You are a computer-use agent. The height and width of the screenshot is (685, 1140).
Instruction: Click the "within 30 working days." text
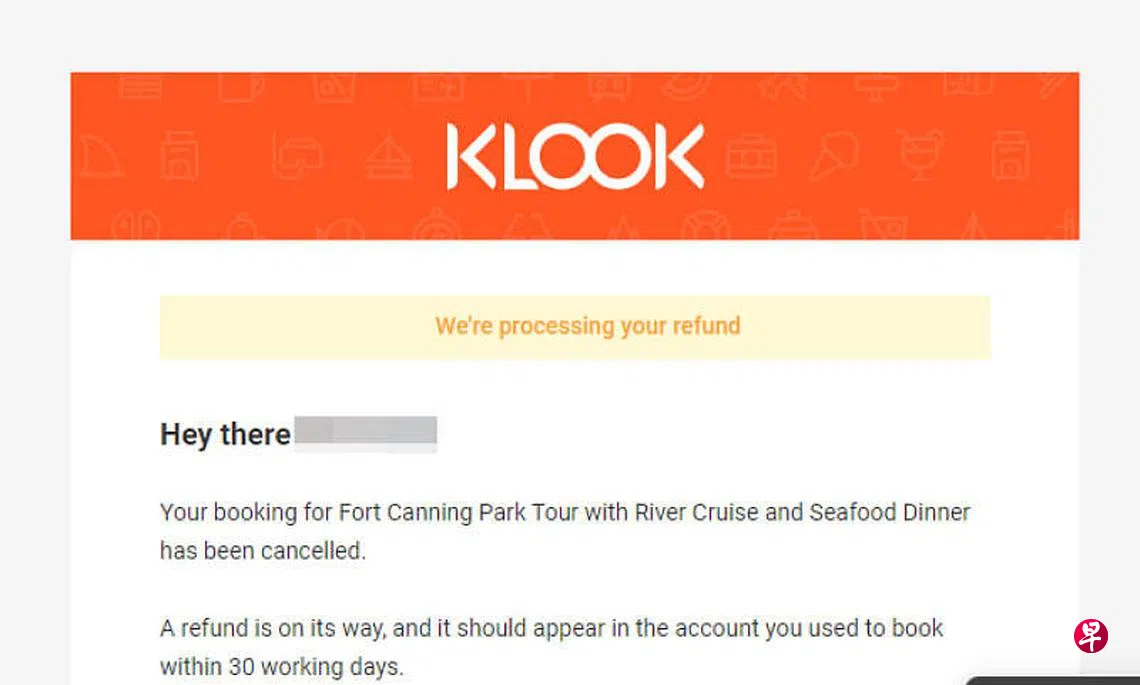pos(281,666)
